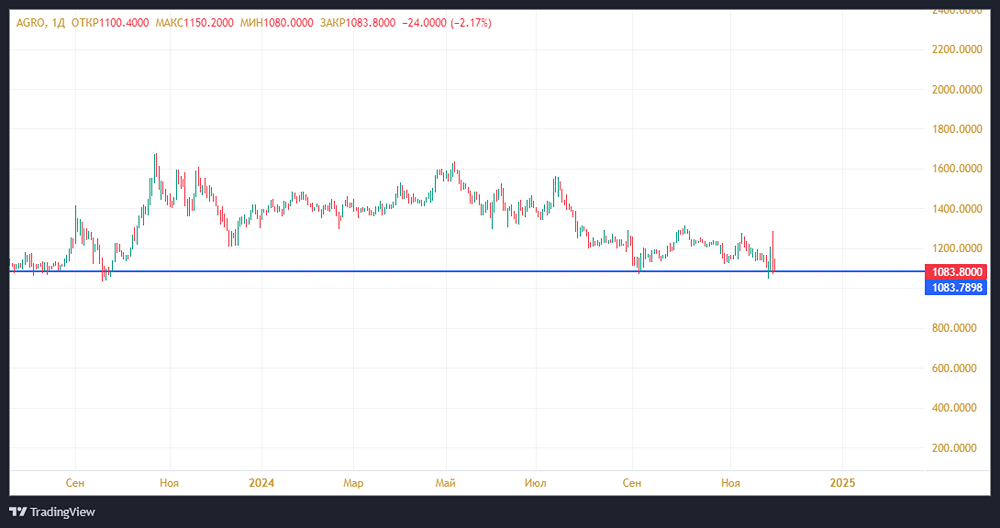Click the Июл label on time axis

(535, 483)
